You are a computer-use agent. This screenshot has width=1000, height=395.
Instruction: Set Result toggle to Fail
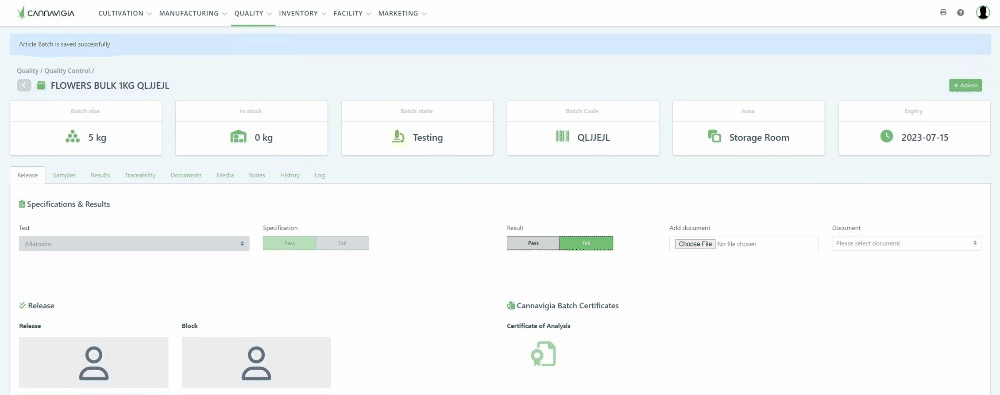(586, 243)
